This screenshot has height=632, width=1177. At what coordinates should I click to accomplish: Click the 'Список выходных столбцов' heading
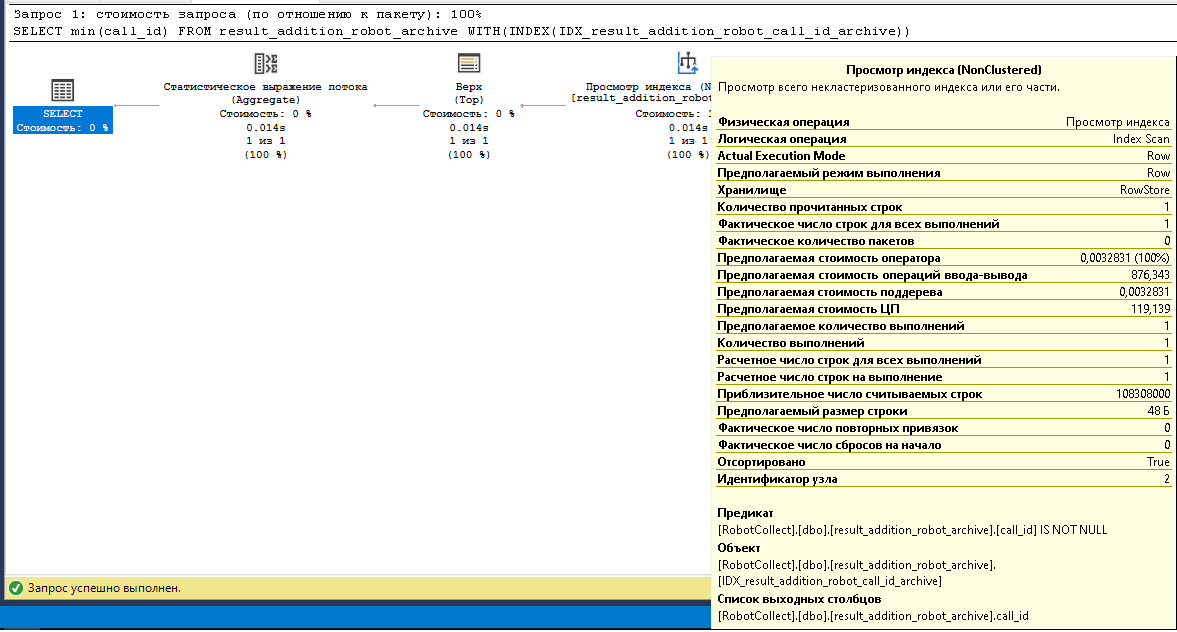tap(785, 599)
